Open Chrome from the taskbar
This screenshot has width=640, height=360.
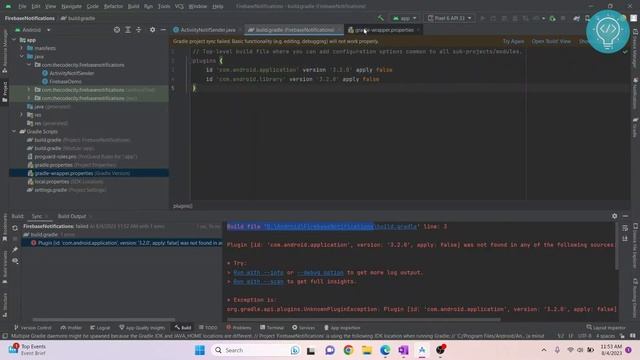tap(348, 350)
